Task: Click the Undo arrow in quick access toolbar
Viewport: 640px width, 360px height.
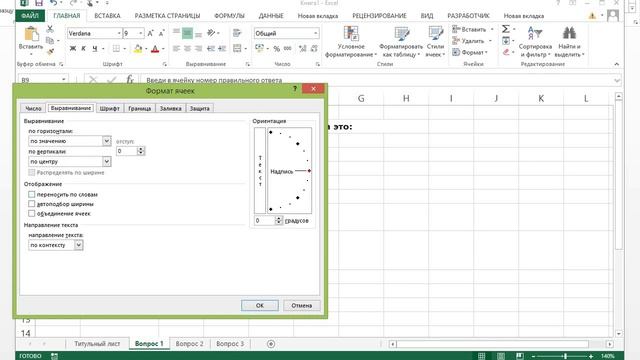Action: pyautogui.click(x=53, y=3)
